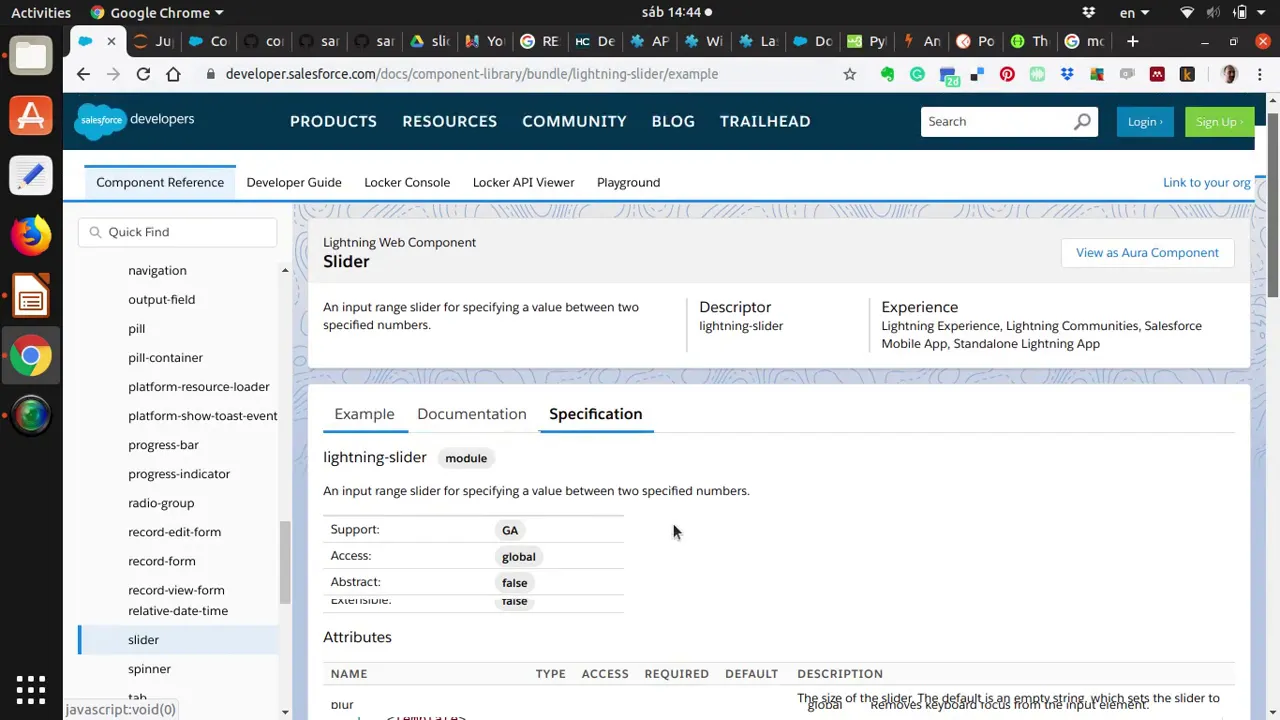The image size is (1280, 720).
Task: Select navigation in the component list
Action: pos(157,270)
